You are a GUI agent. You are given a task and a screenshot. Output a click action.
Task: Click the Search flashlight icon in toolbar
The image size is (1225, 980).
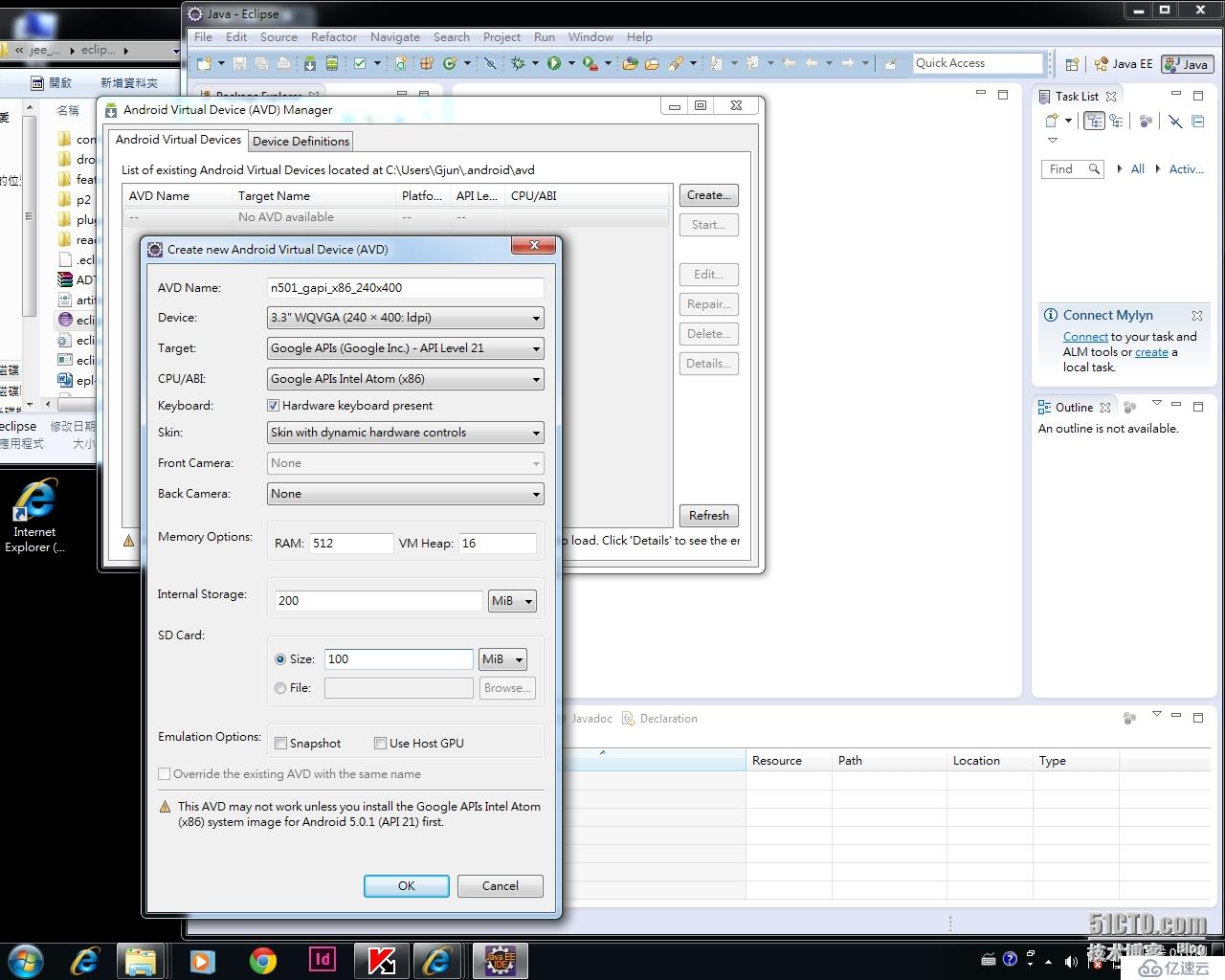tap(676, 63)
